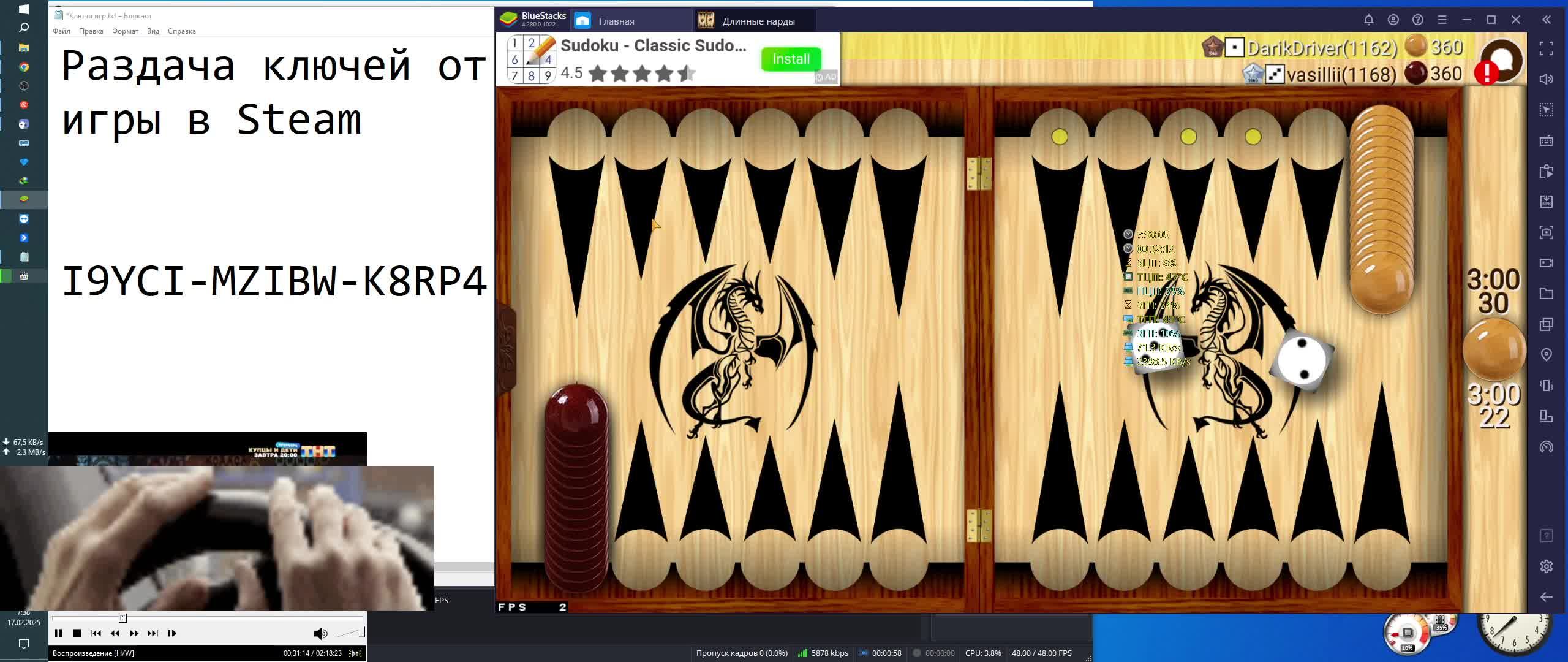The width and height of the screenshot is (1568, 662).
Task: Open the in-game chat bubble button
Action: (1502, 61)
